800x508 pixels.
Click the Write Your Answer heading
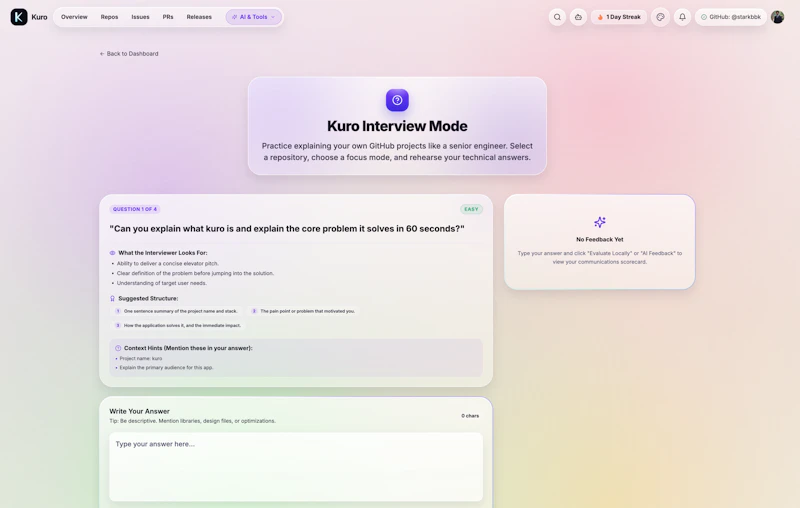click(139, 411)
